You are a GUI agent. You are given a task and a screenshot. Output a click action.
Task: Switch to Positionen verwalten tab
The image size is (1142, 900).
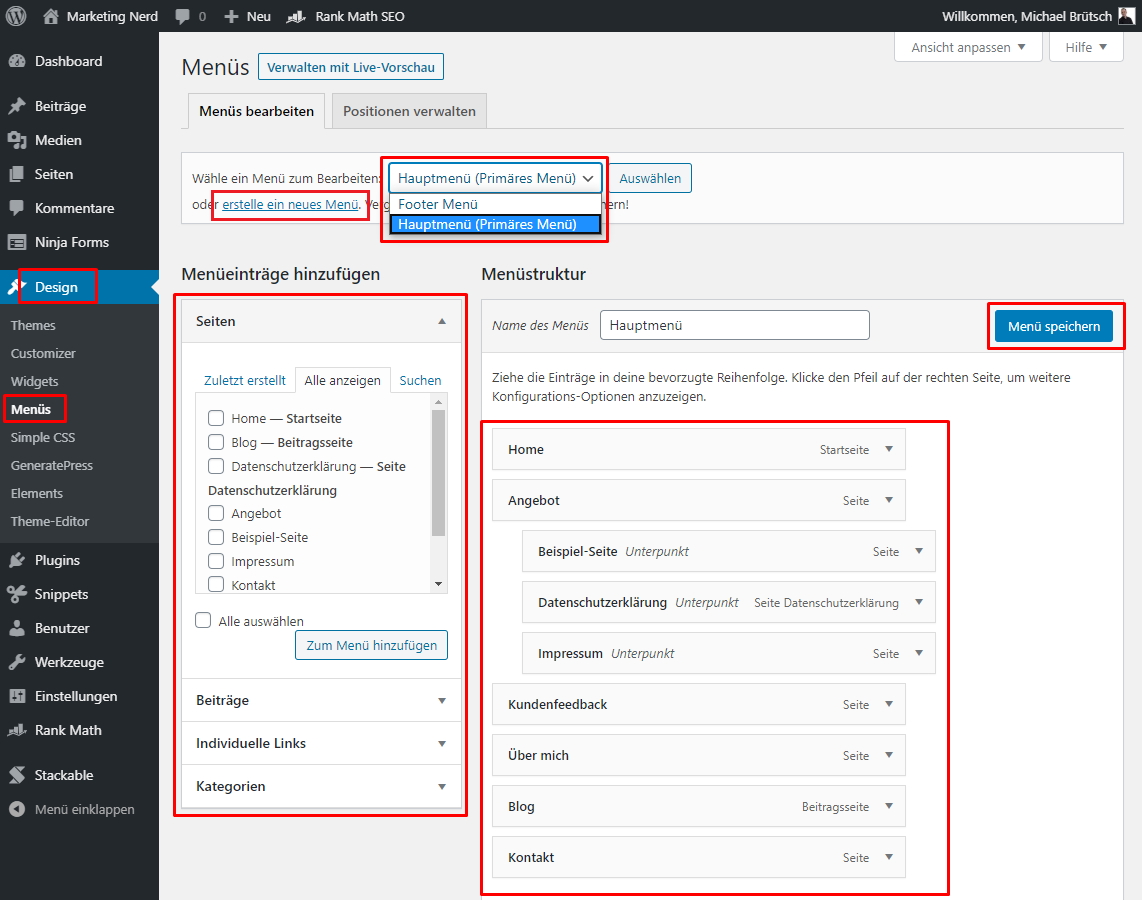click(x=409, y=111)
